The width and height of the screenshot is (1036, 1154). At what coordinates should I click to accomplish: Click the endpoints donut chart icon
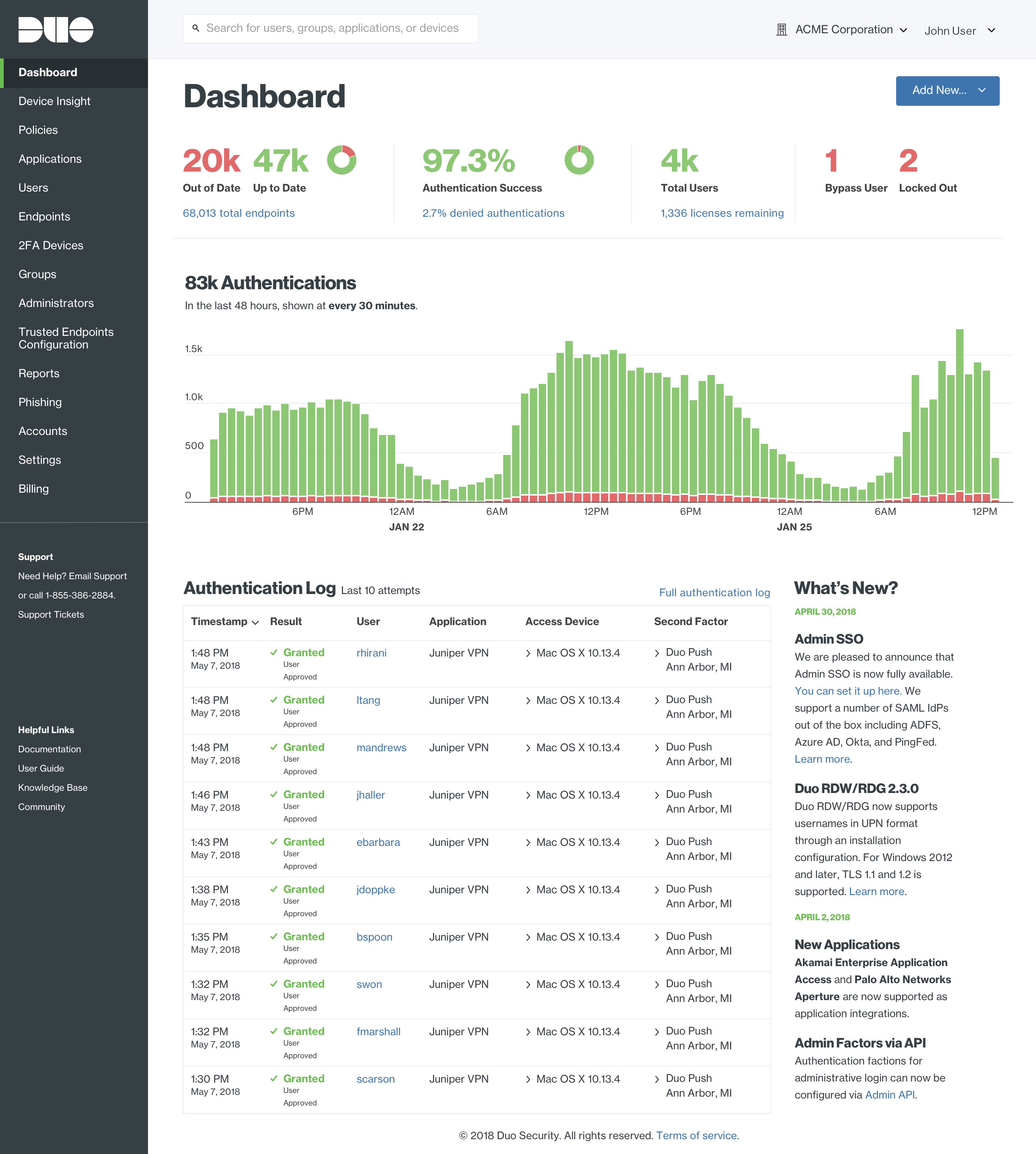342,160
